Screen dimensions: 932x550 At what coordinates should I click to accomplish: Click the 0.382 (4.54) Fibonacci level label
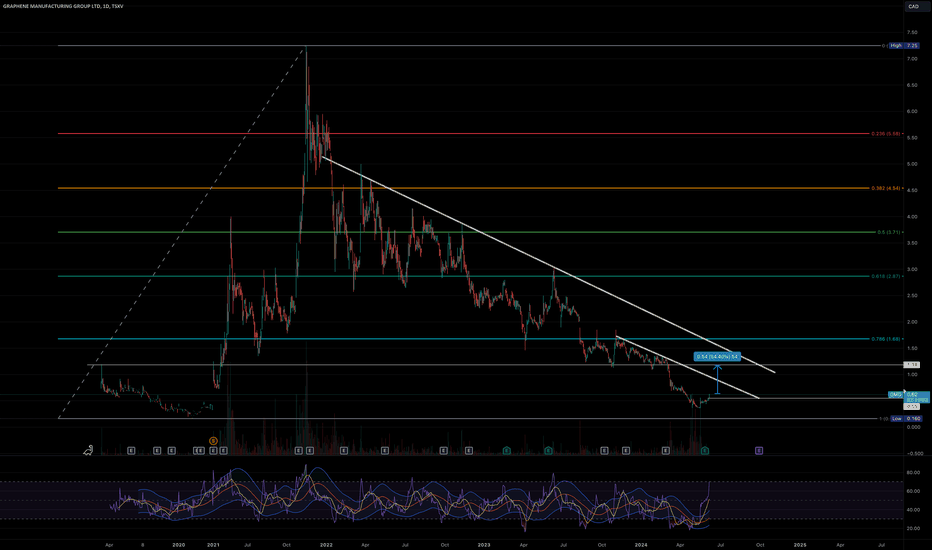click(886, 188)
